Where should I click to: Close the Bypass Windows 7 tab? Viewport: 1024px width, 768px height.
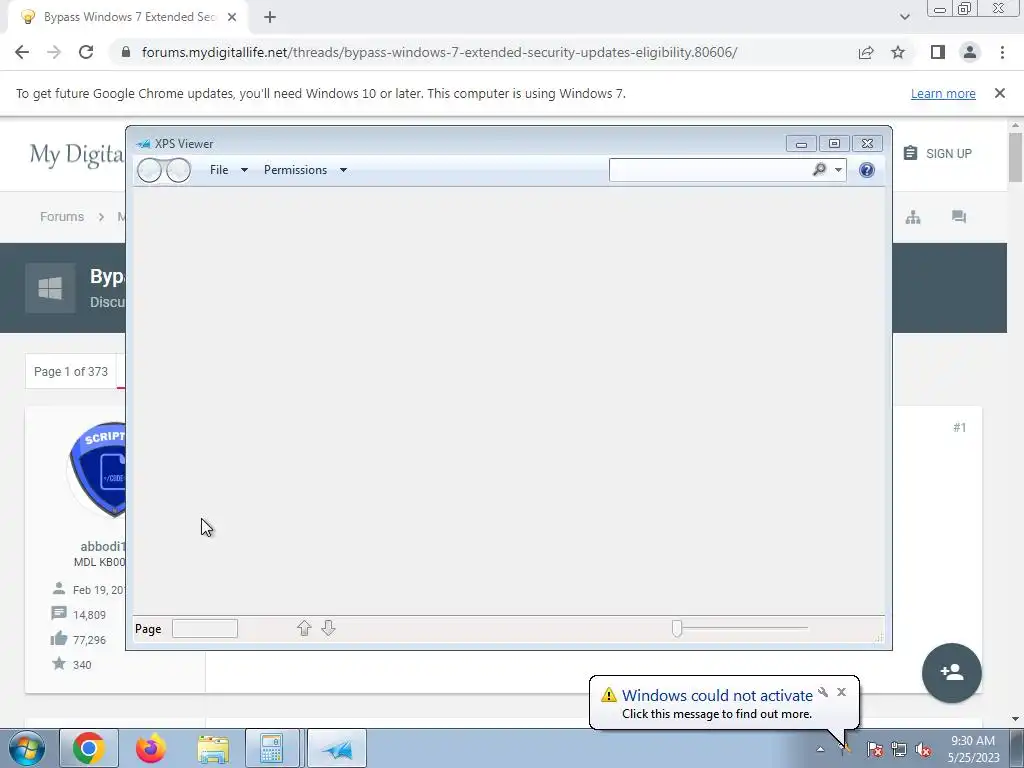(x=232, y=17)
